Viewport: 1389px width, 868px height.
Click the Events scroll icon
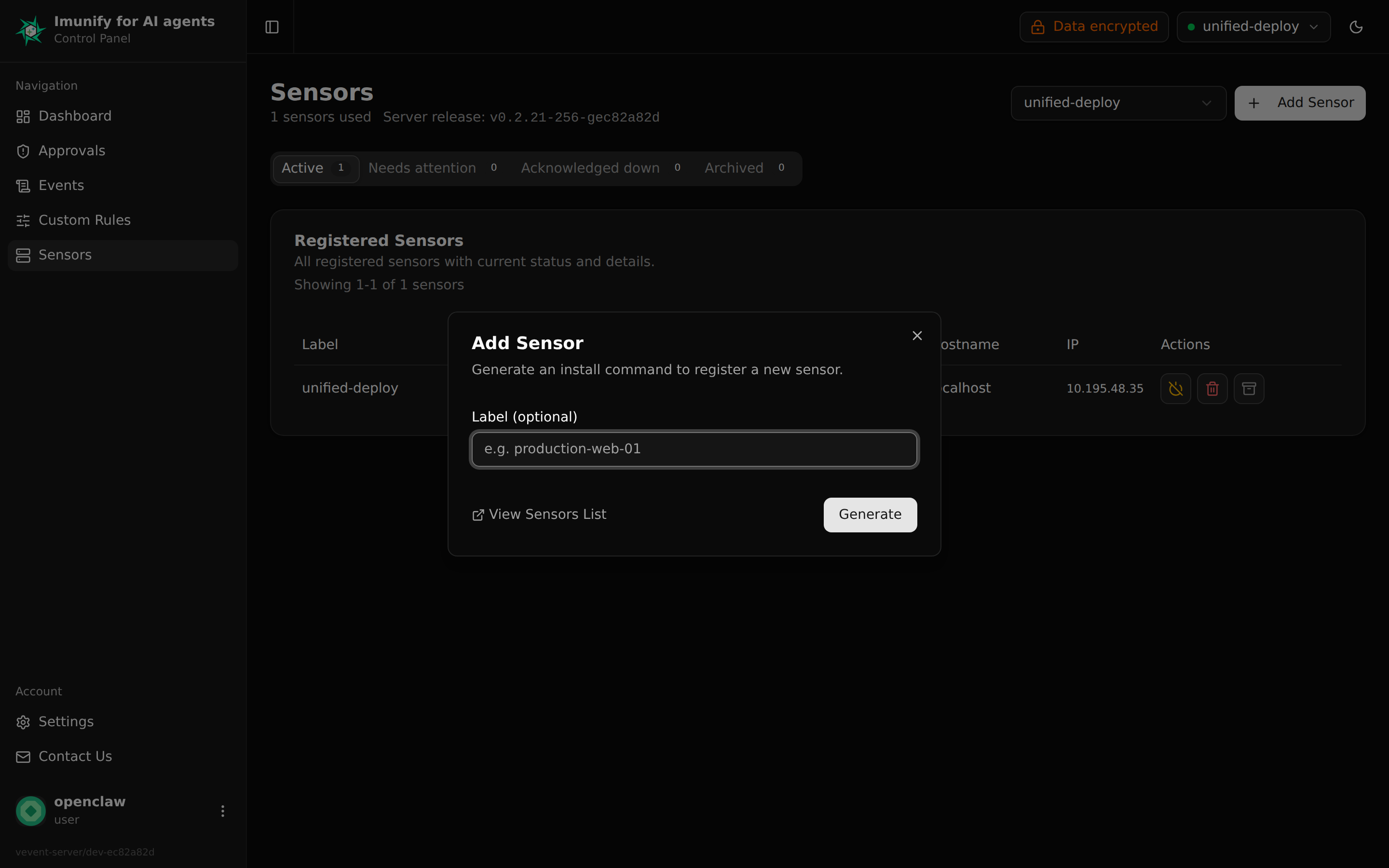(x=23, y=186)
